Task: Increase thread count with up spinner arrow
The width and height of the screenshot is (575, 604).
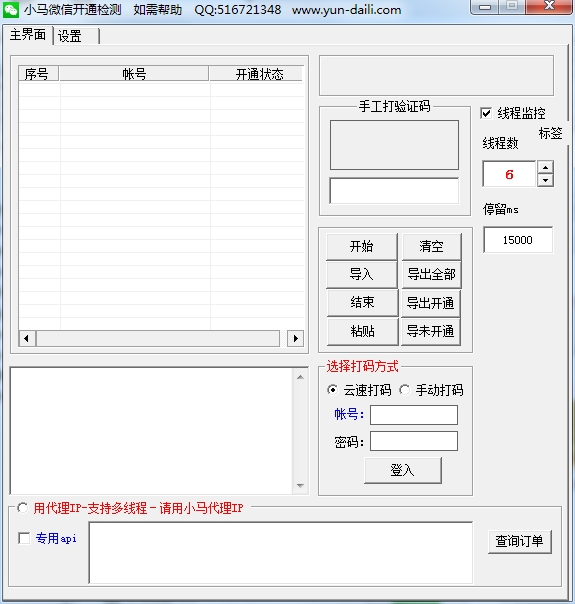Action: (545, 168)
